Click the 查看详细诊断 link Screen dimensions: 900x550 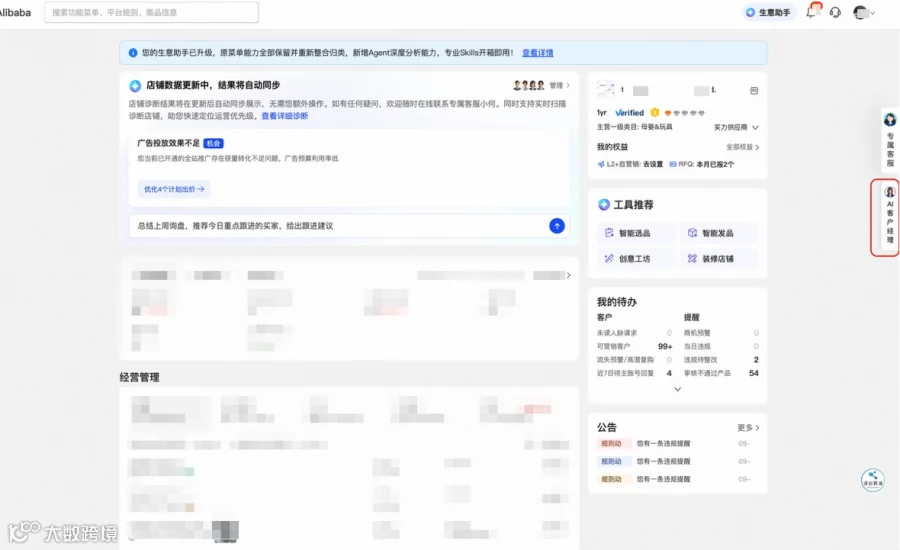pos(285,116)
